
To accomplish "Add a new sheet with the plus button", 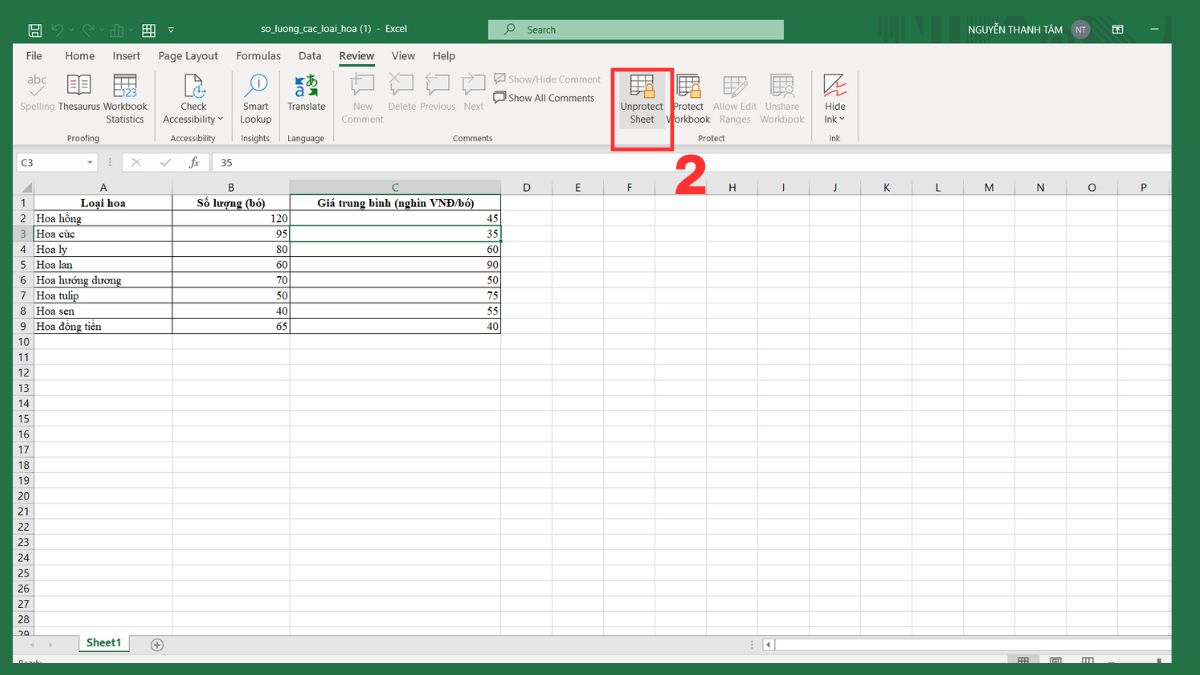I will pos(156,645).
